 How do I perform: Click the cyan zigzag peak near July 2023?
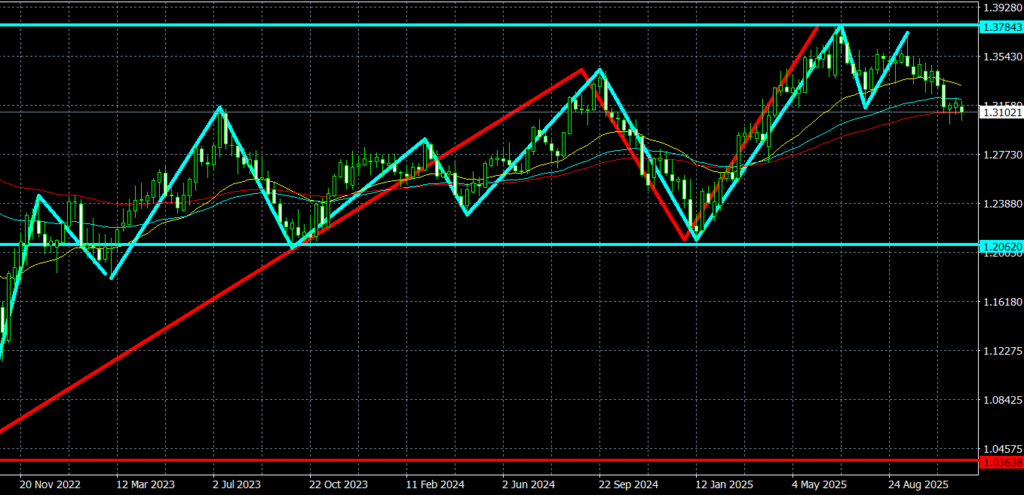[219, 108]
